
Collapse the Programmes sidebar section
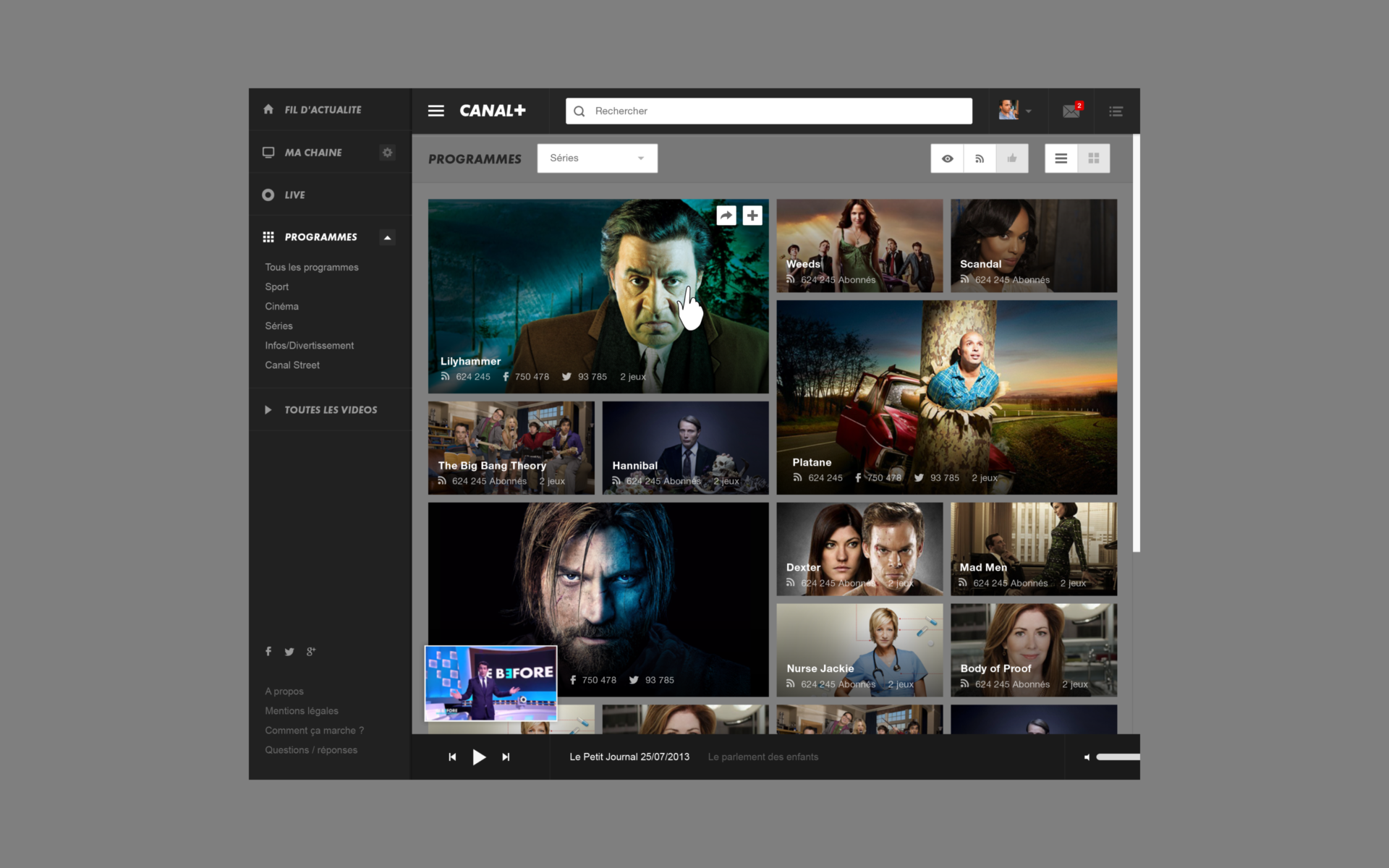388,237
